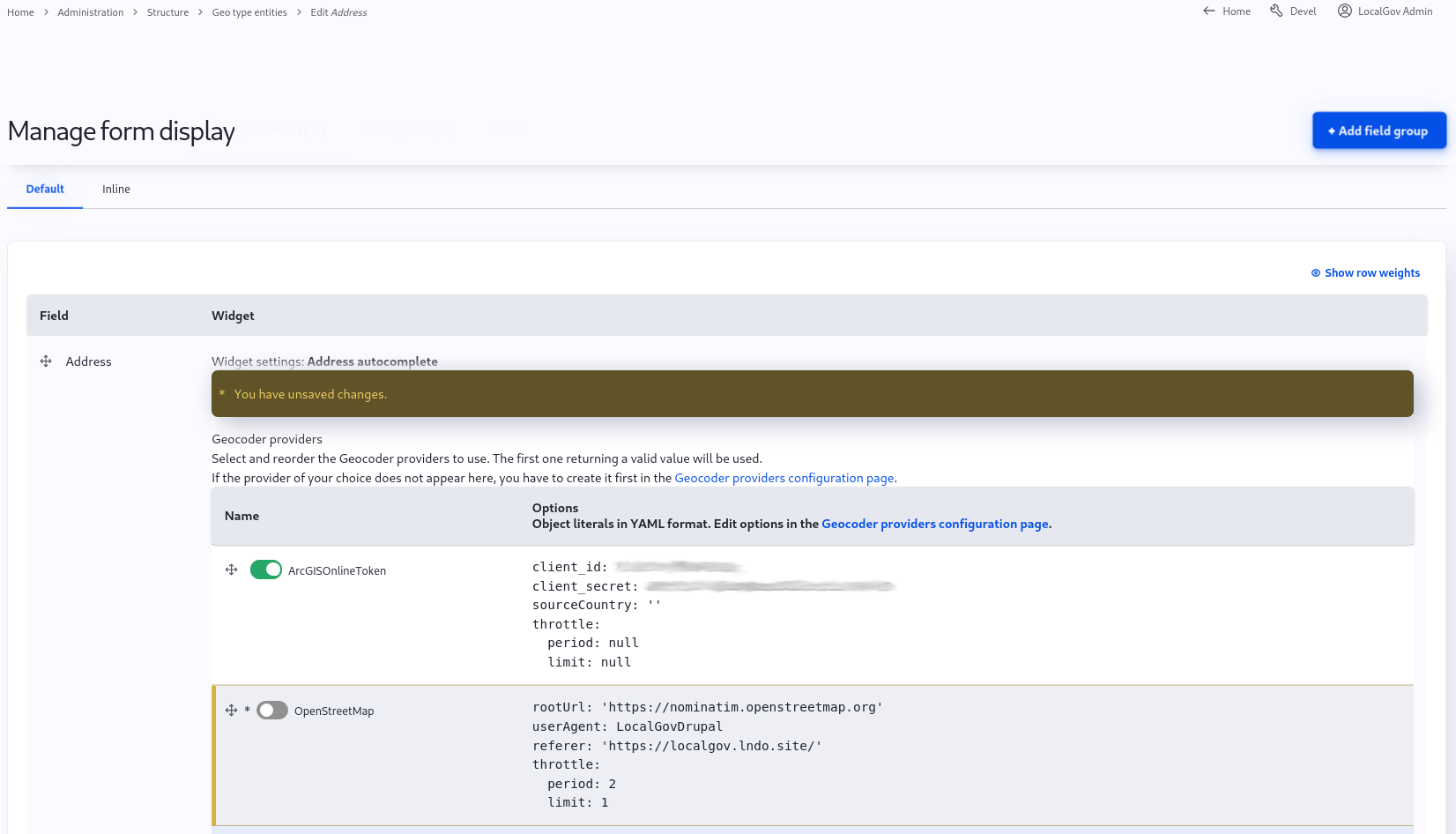Click the Add field group button
This screenshot has width=1456, height=834.
1379,130
